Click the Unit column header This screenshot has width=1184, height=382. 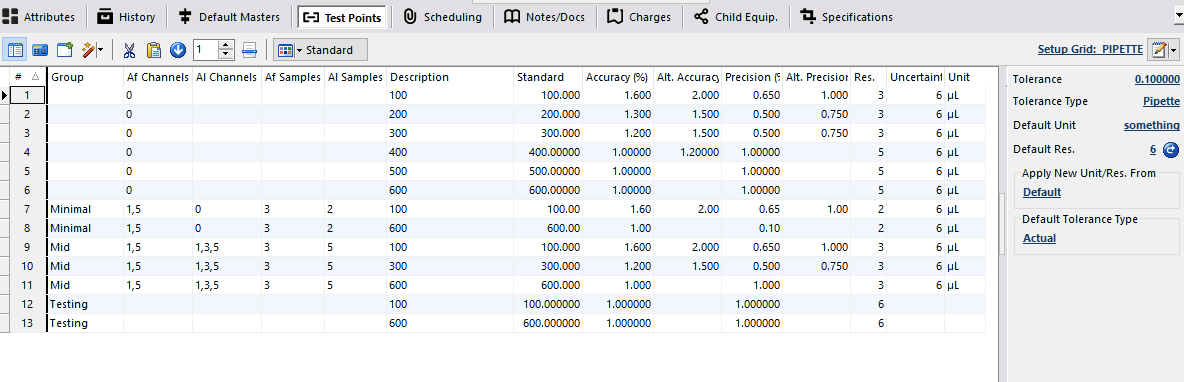coord(965,77)
